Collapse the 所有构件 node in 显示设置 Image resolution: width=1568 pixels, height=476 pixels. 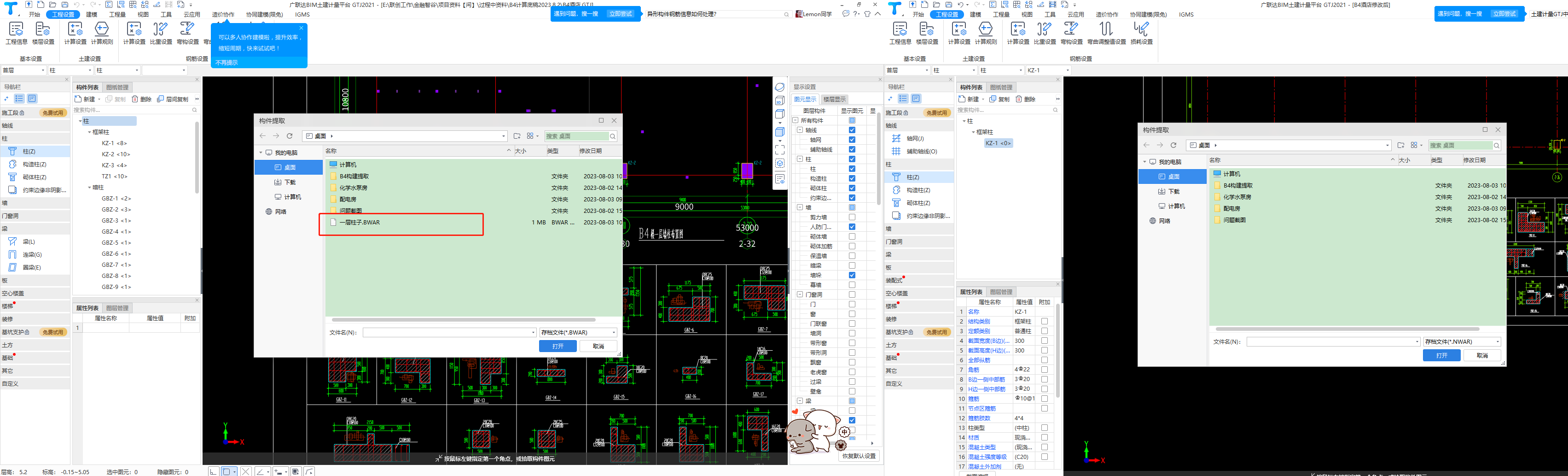pos(796,121)
